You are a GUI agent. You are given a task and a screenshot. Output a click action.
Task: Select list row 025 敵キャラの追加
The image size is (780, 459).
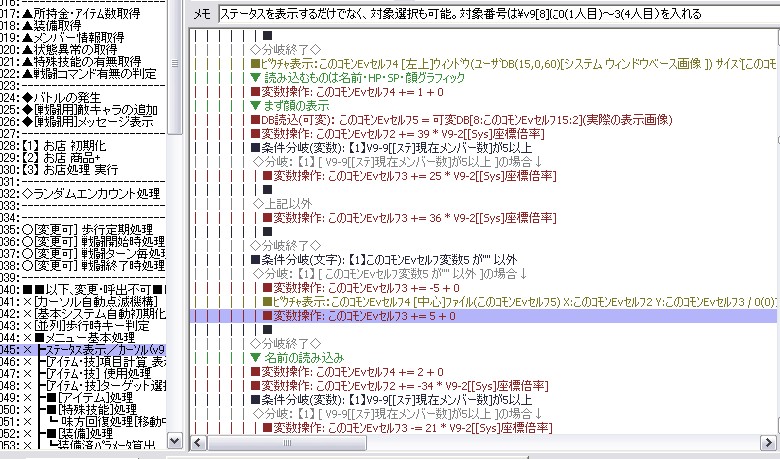[x=83, y=109]
